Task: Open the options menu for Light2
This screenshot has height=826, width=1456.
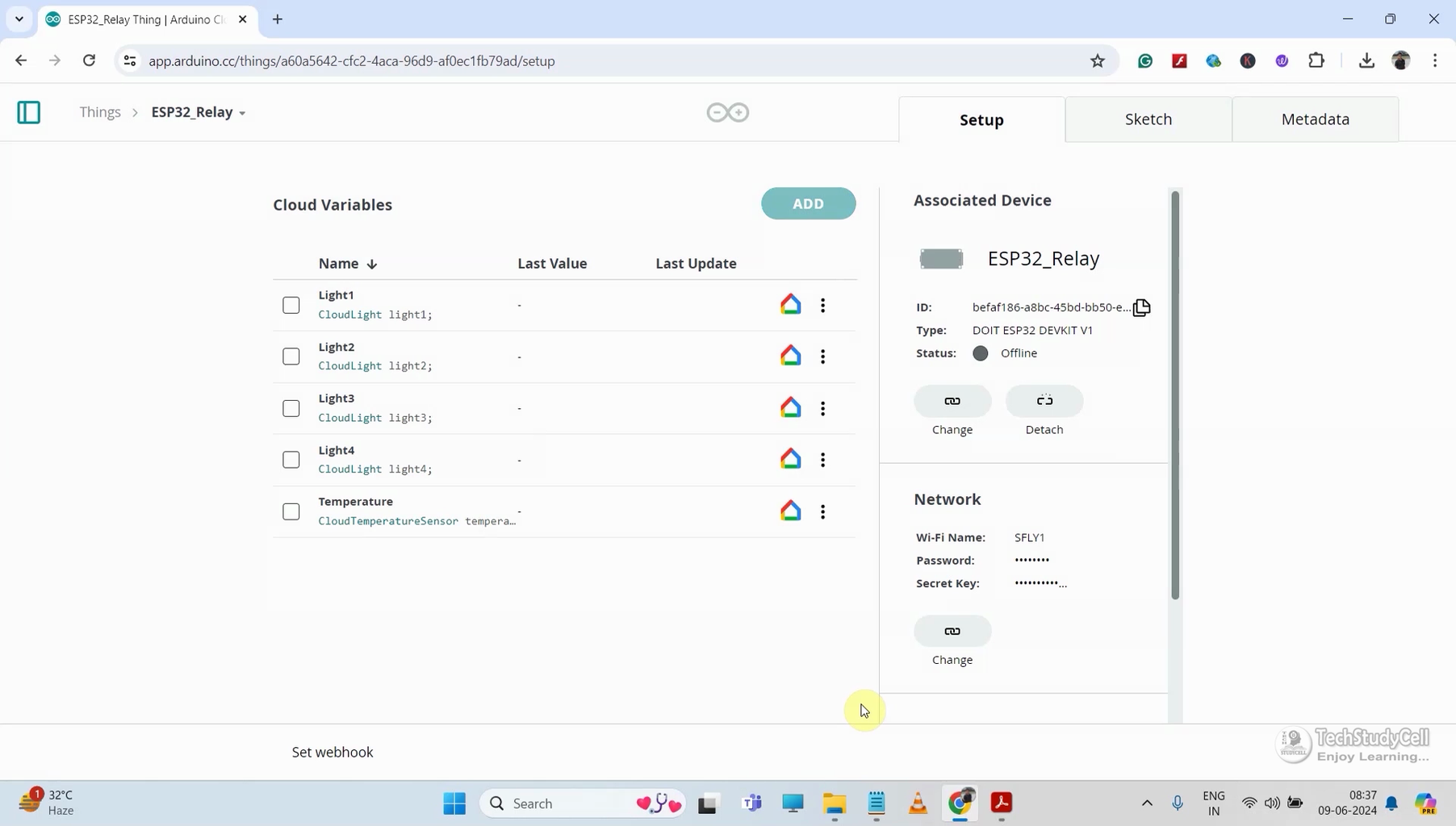Action: [823, 356]
